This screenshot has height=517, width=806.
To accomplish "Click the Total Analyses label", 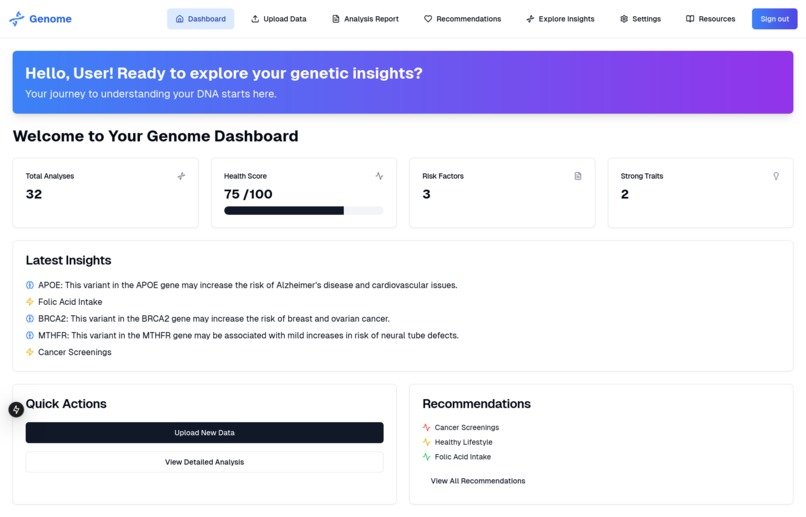I will point(50,176).
